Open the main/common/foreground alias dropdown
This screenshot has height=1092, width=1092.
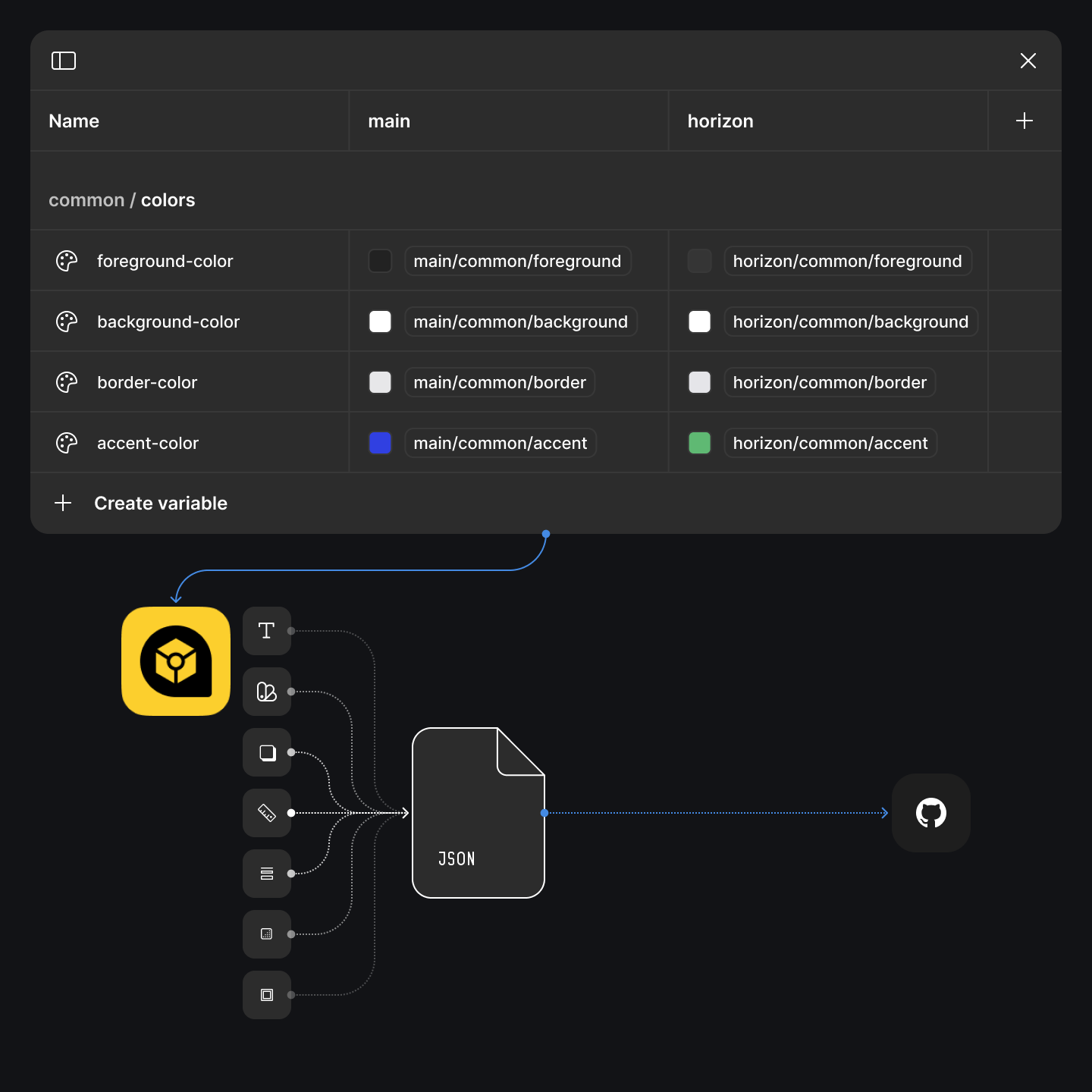[x=517, y=260]
